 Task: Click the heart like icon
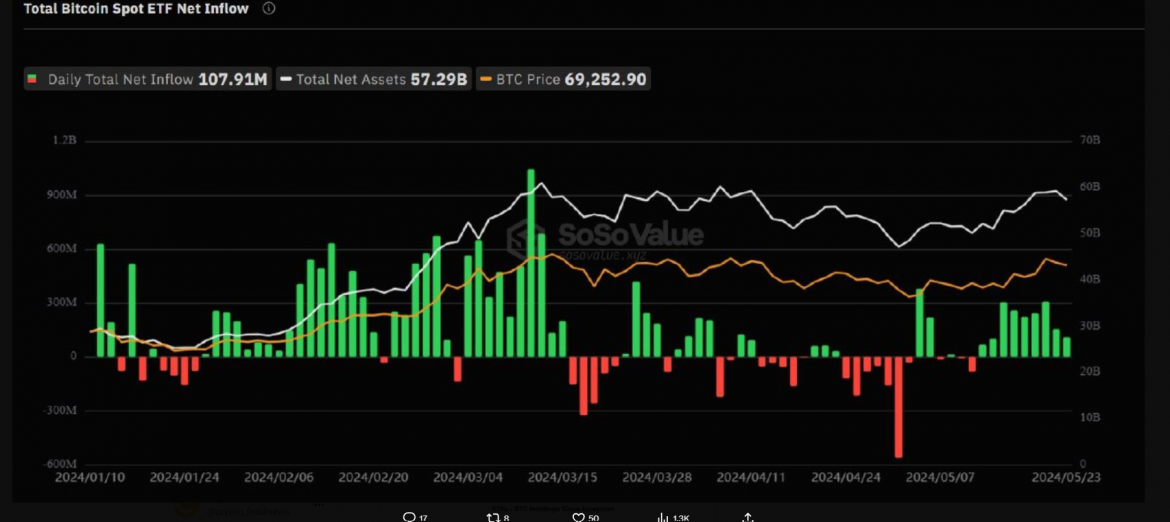tap(578, 516)
